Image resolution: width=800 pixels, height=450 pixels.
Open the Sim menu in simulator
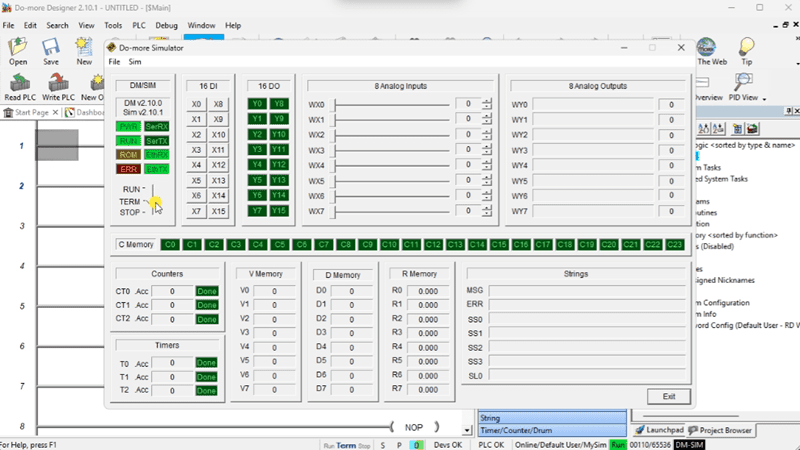(x=134, y=62)
